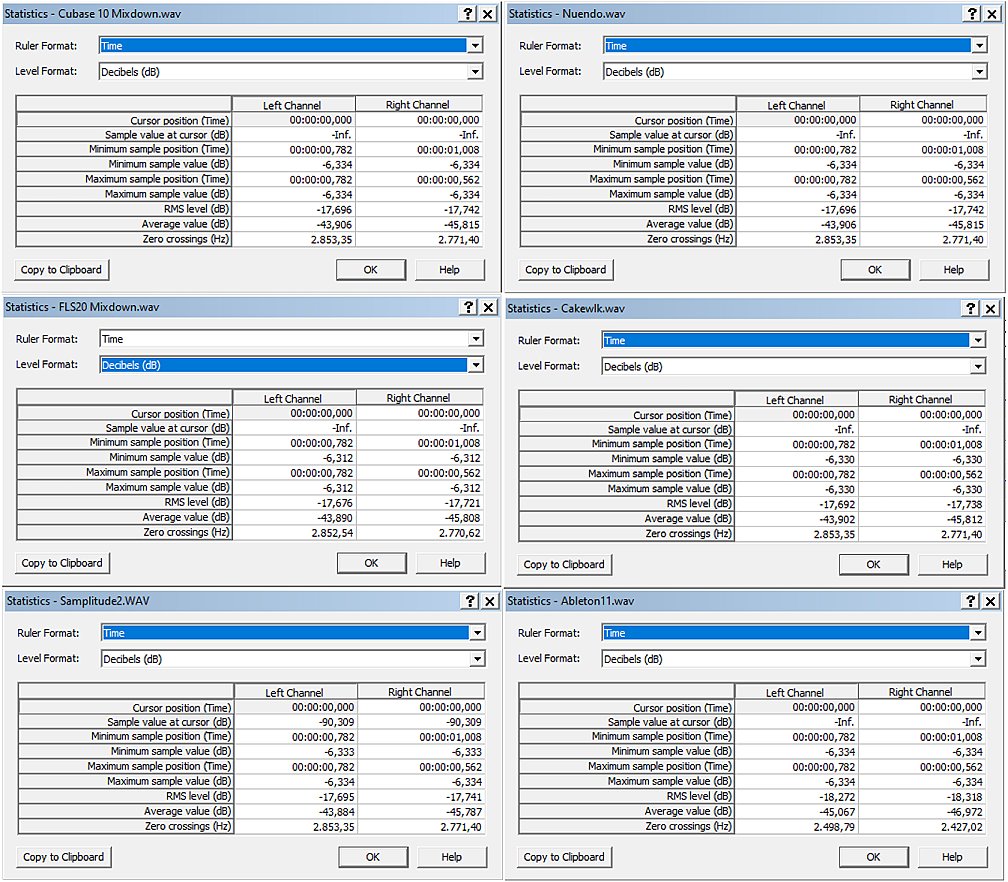Image resolution: width=1008 pixels, height=882 pixels.
Task: Close the Cakewlk.wav statistics window
Action: [991, 309]
